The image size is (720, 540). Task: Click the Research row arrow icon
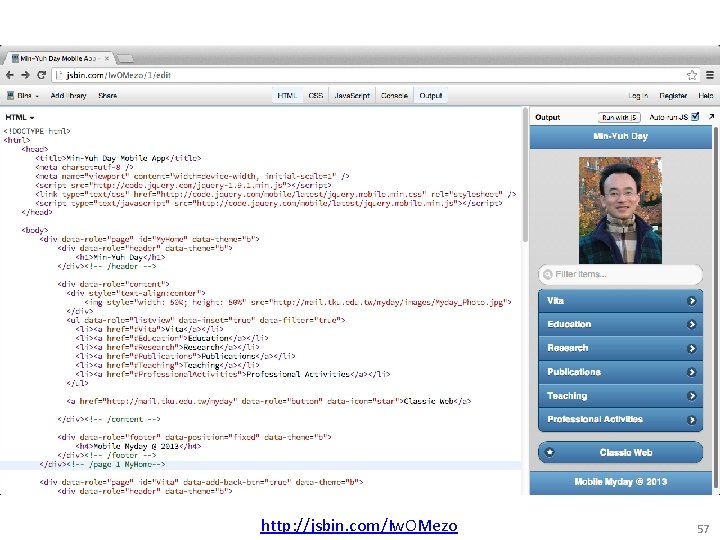point(692,349)
